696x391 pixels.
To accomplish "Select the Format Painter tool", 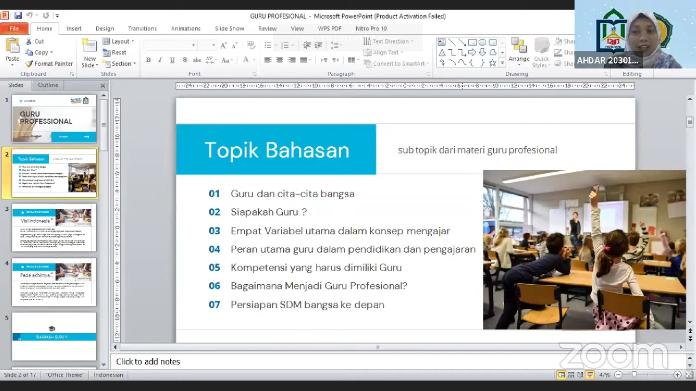I will click(x=49, y=64).
